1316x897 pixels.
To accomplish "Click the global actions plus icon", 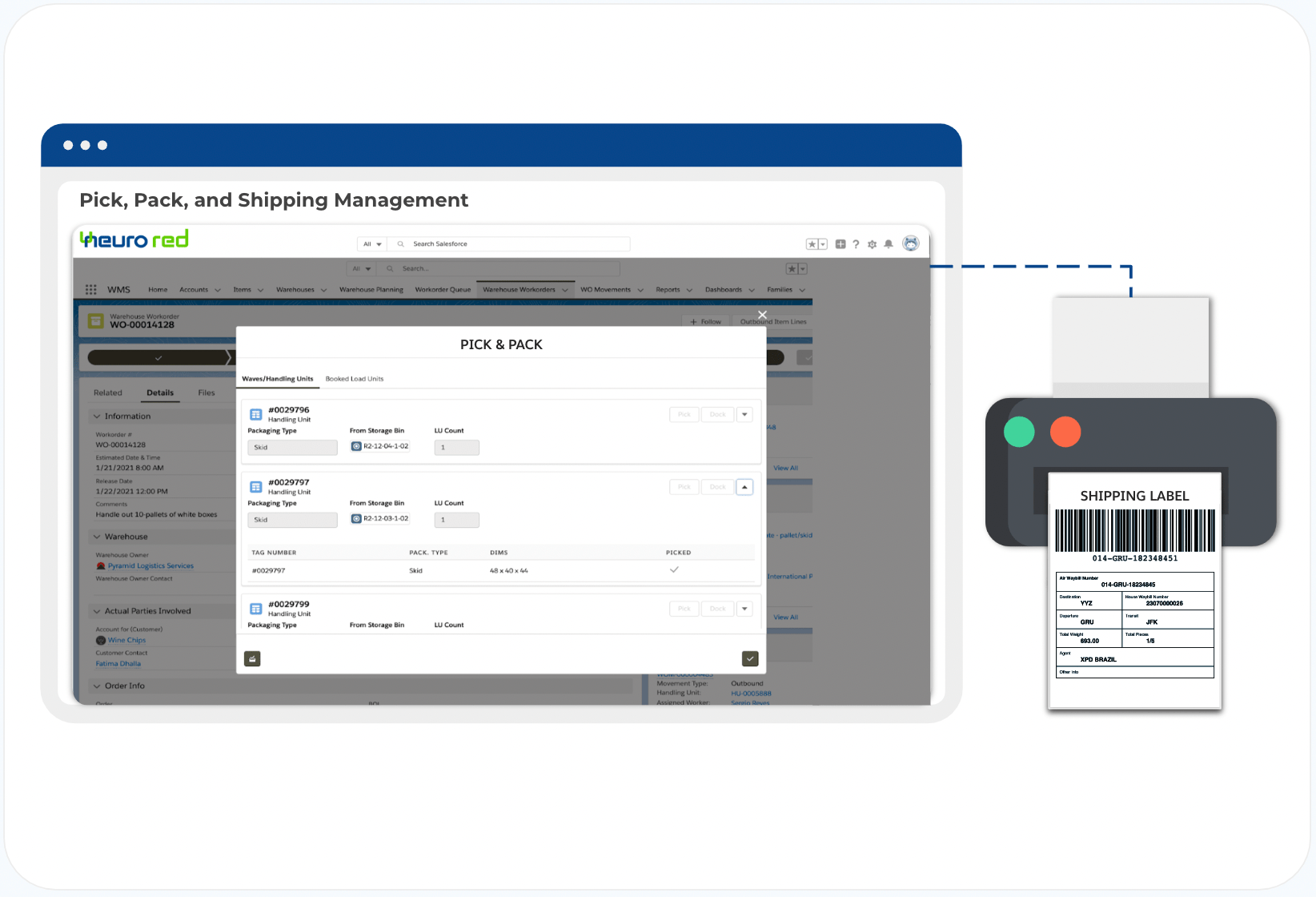I will tap(841, 243).
